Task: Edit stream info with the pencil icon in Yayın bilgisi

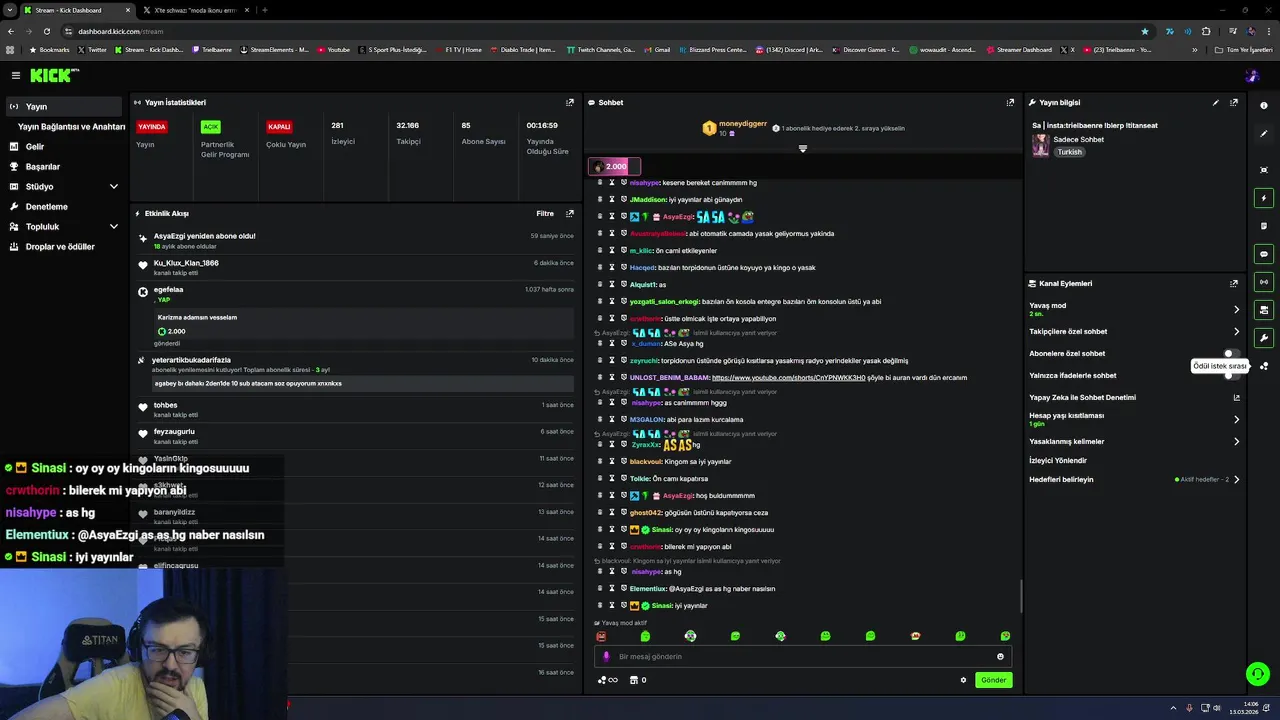Action: point(1216,102)
